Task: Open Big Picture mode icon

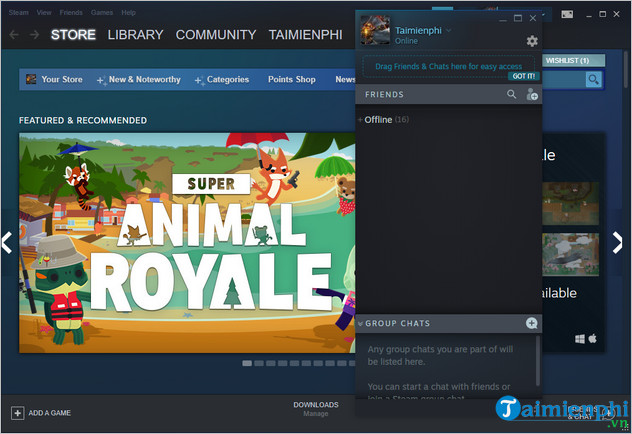Action: (567, 14)
